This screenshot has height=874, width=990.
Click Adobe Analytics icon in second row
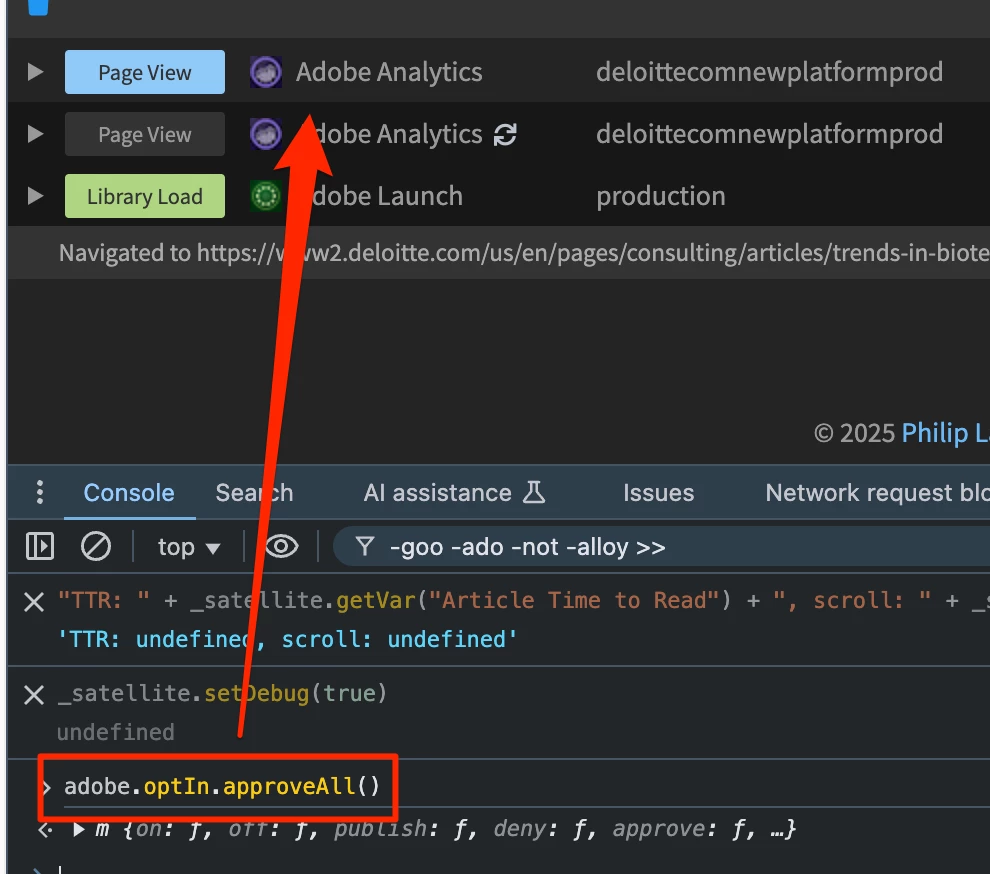(x=266, y=134)
